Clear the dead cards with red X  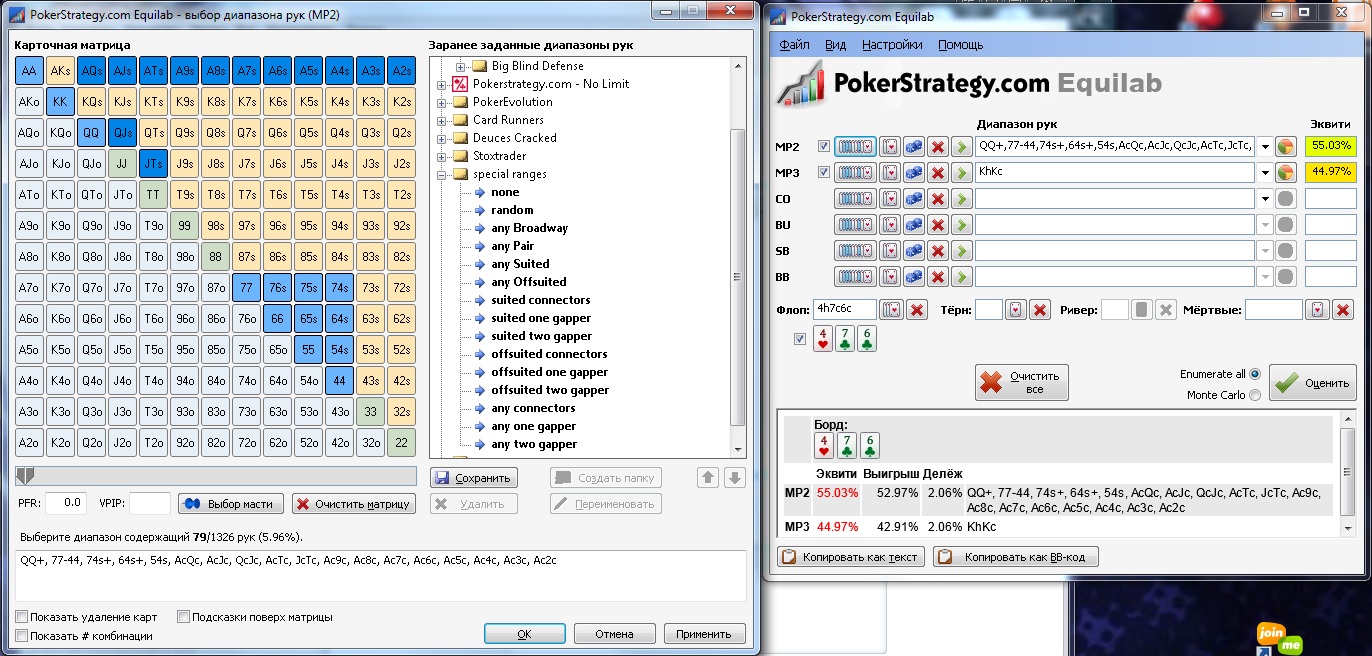[1343, 310]
